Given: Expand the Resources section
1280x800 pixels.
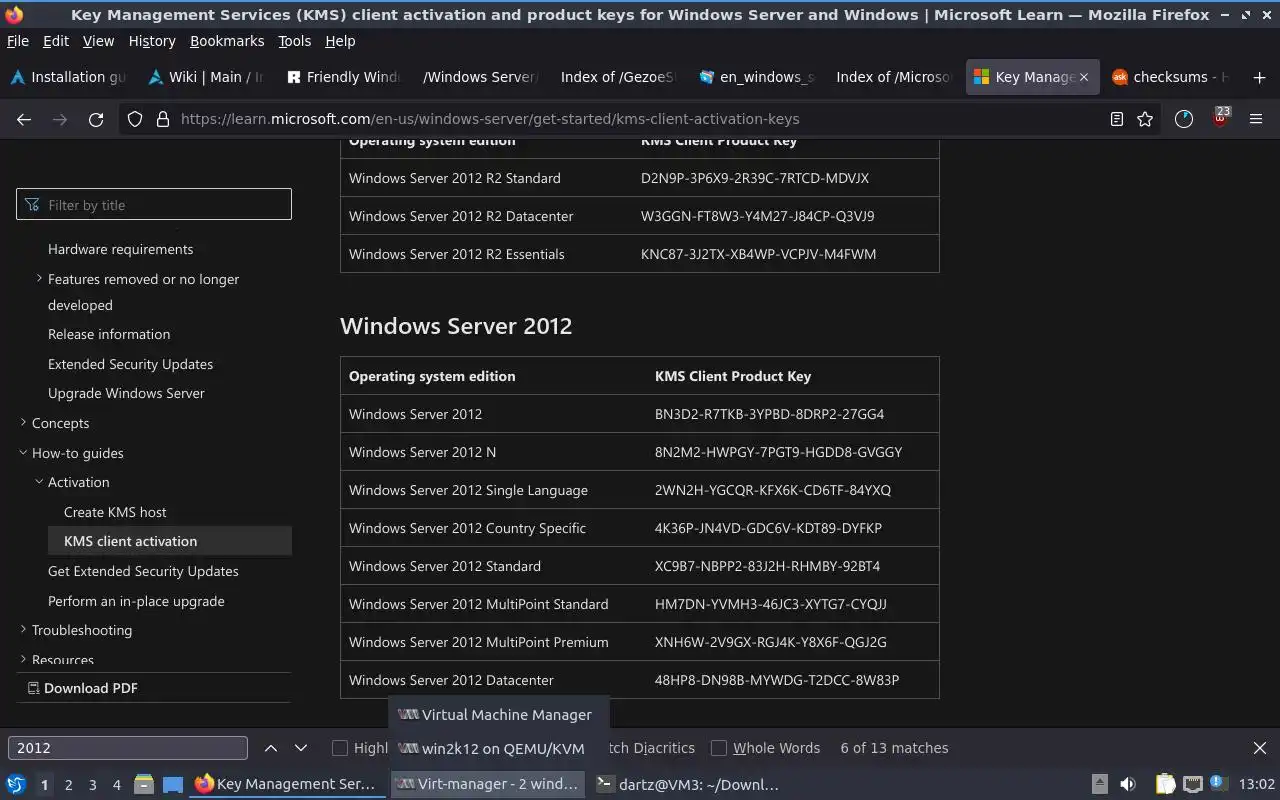Looking at the screenshot, I should (23, 659).
